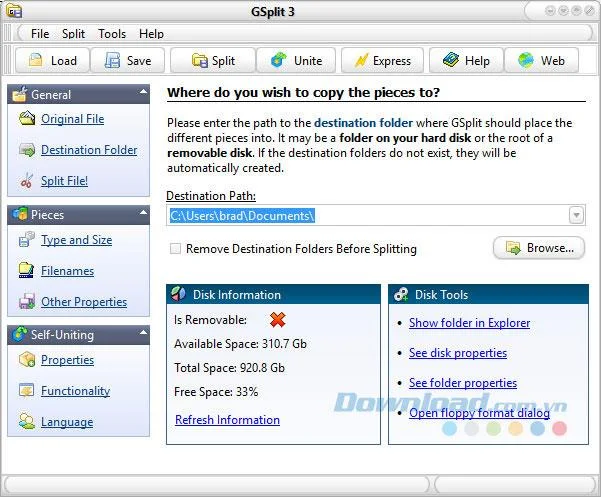Open the Web toolbar button
Screen dimensions: 601x497
click(542, 61)
